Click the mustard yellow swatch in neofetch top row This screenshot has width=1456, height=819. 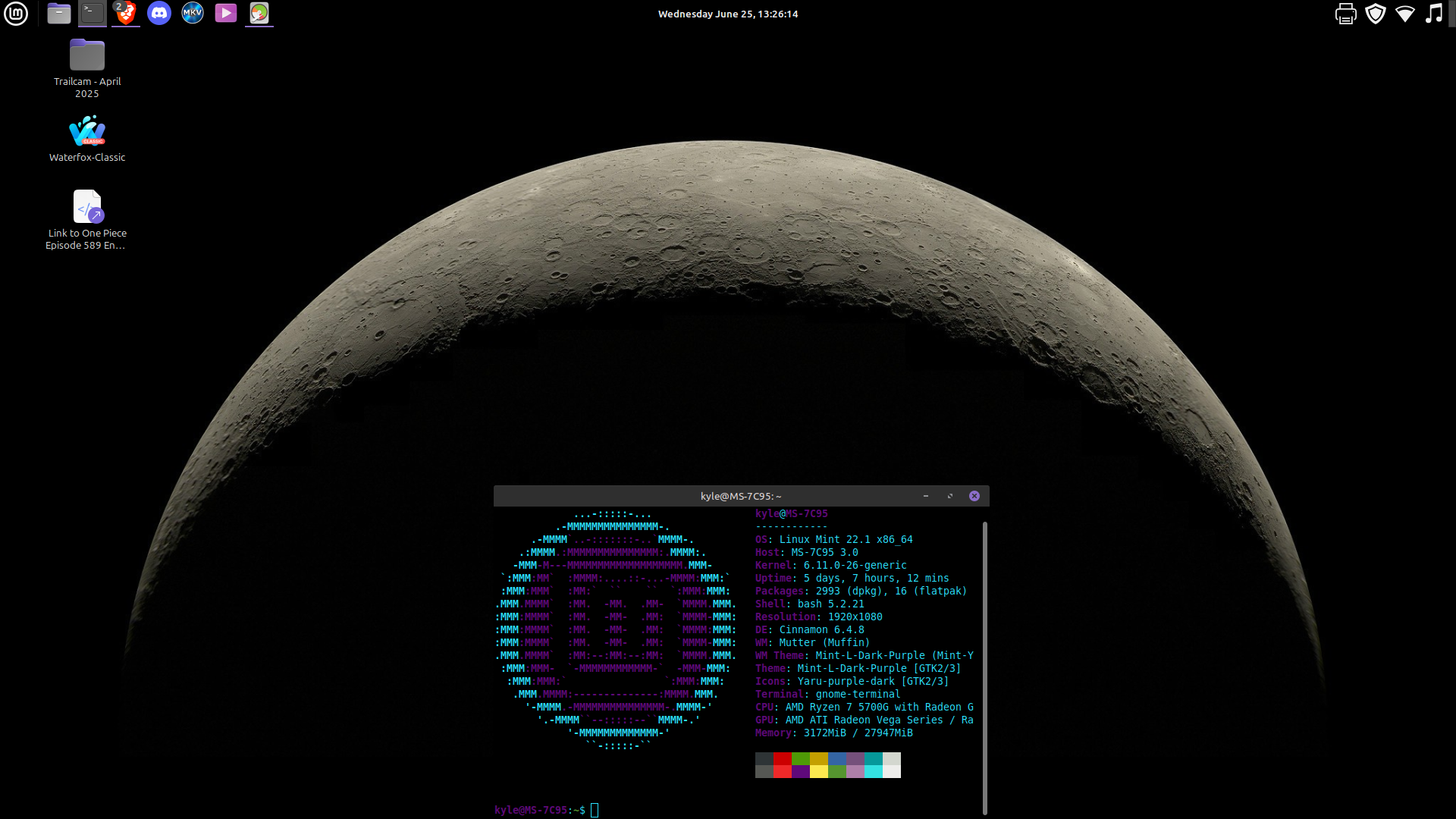click(x=819, y=758)
